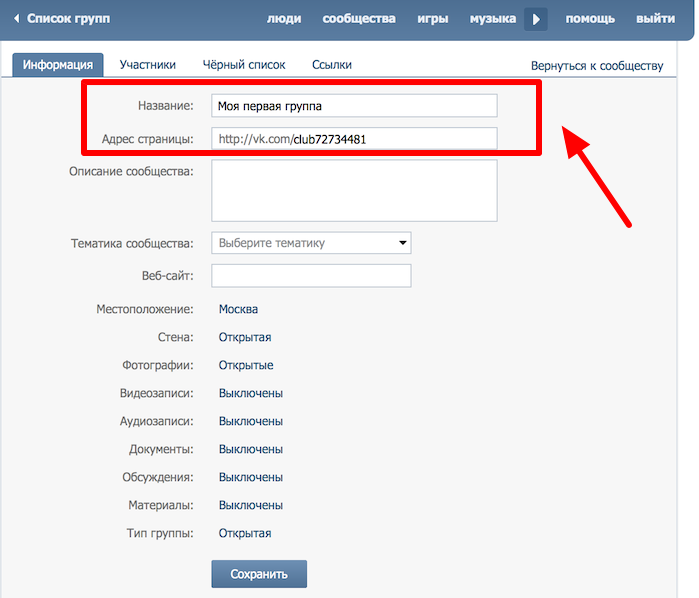Viewport: 699px width, 598px height.
Task: Change Местоположение value Москва
Action: (238, 309)
